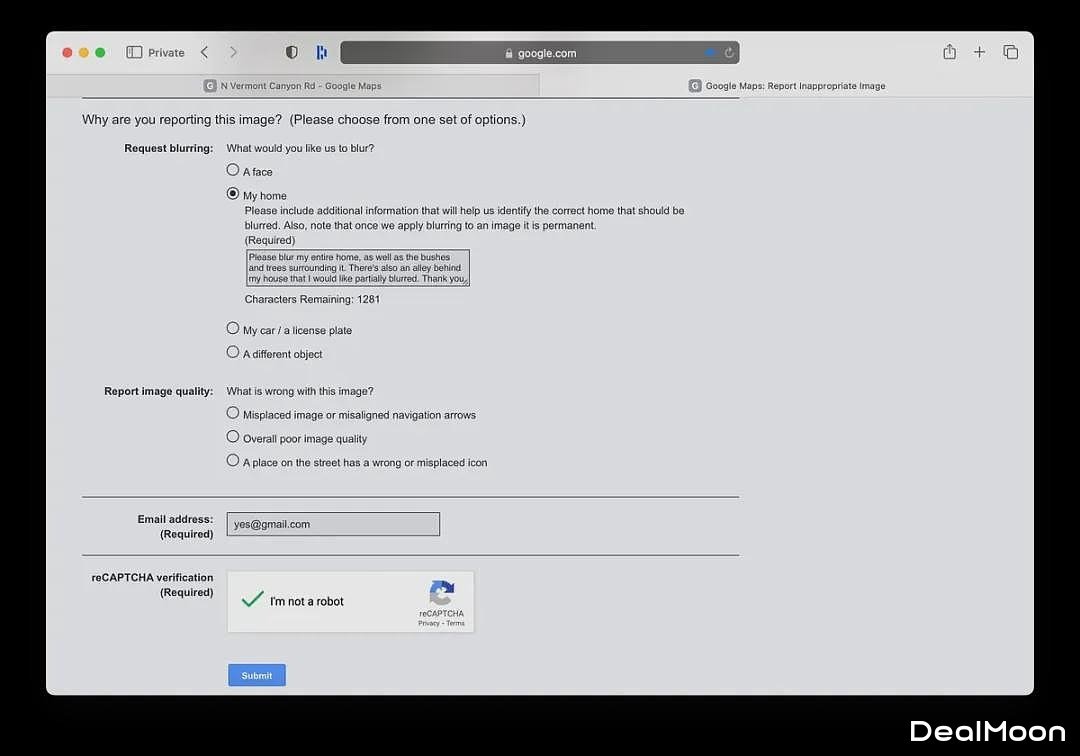Show tab overview icon
Viewport: 1080px width, 756px height.
[x=1010, y=52]
